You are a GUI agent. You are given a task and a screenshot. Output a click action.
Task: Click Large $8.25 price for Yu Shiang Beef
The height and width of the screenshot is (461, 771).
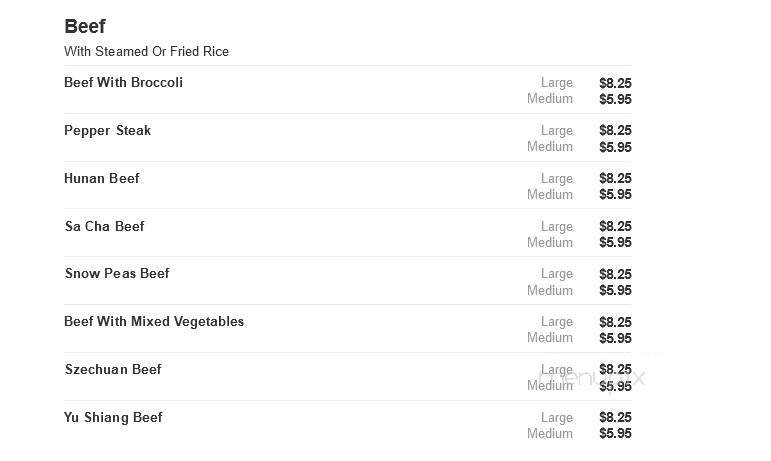(x=615, y=417)
